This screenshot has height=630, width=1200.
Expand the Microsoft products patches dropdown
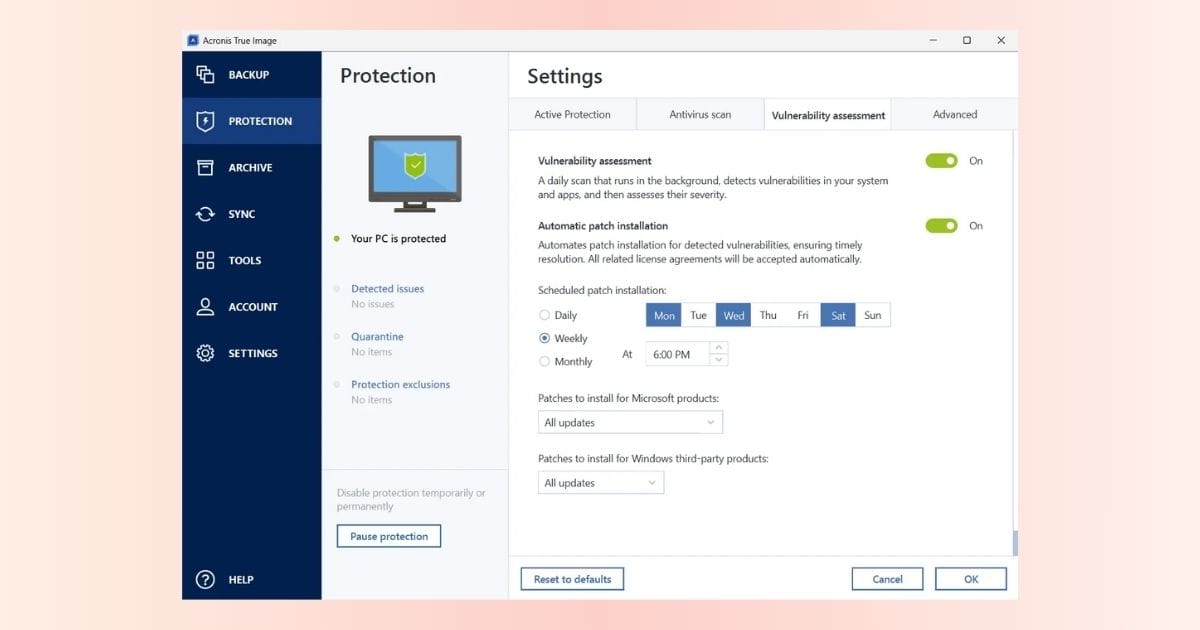pos(630,423)
